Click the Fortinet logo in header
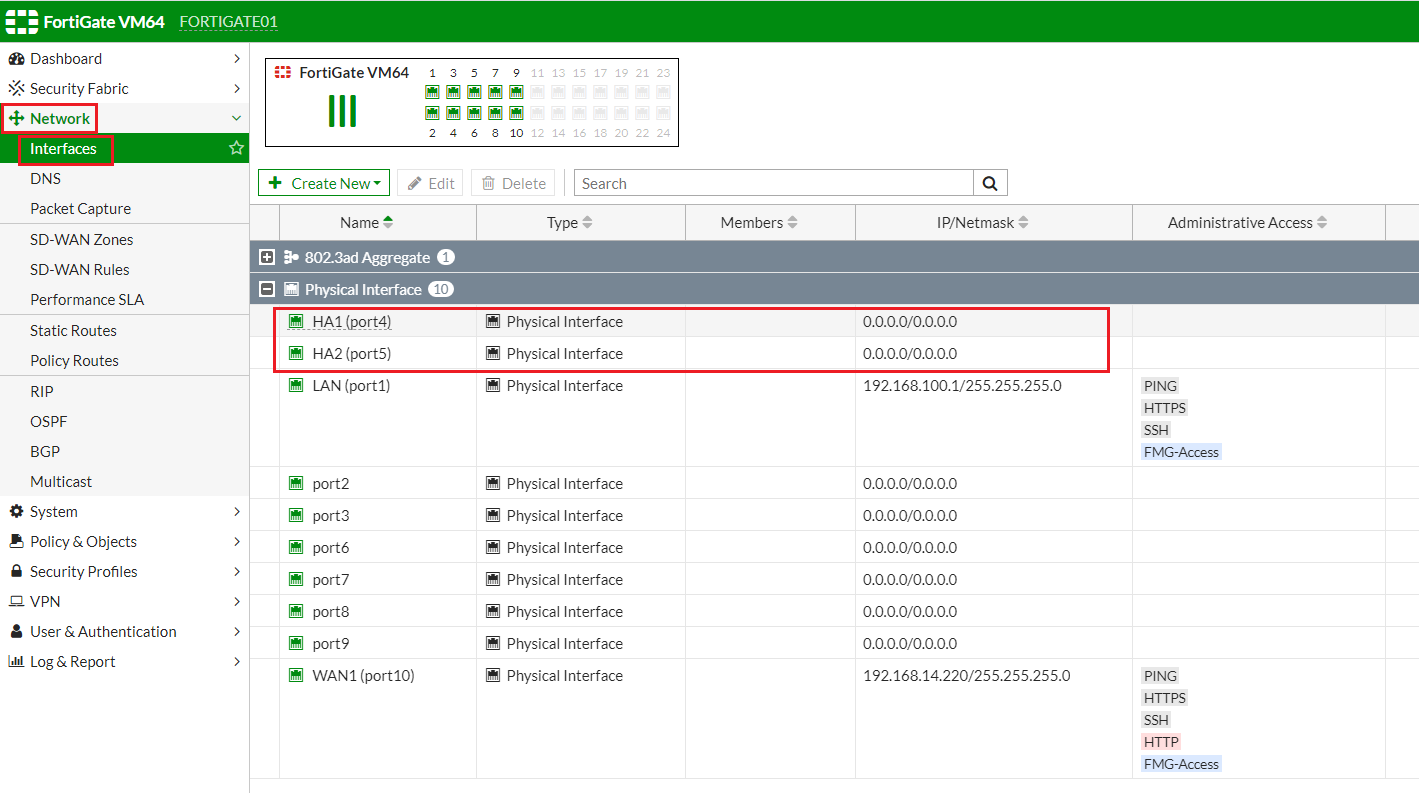The width and height of the screenshot is (1419, 793). [22, 21]
